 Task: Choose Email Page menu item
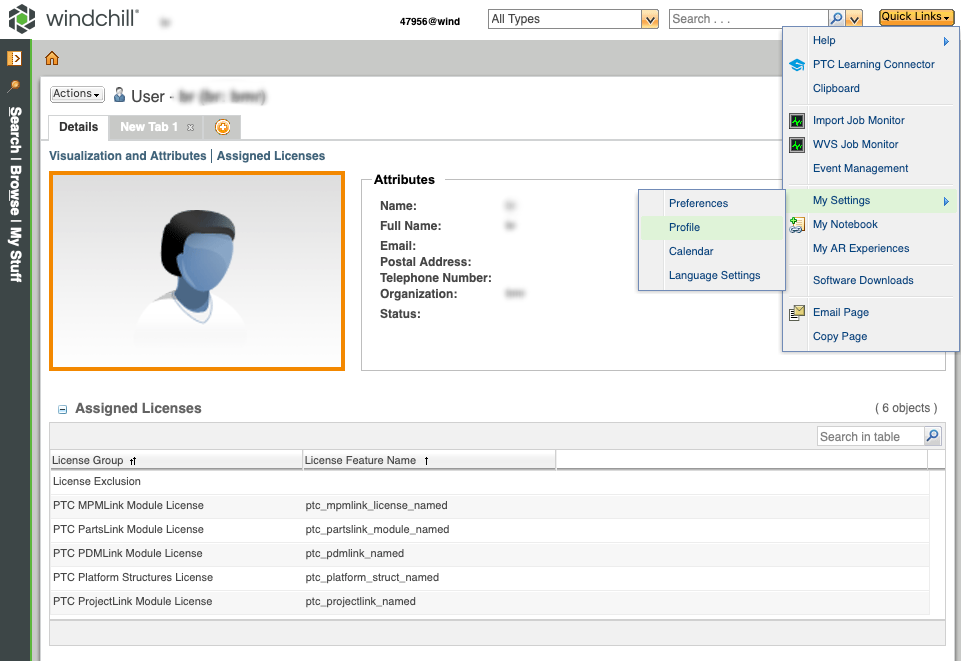[x=840, y=312]
